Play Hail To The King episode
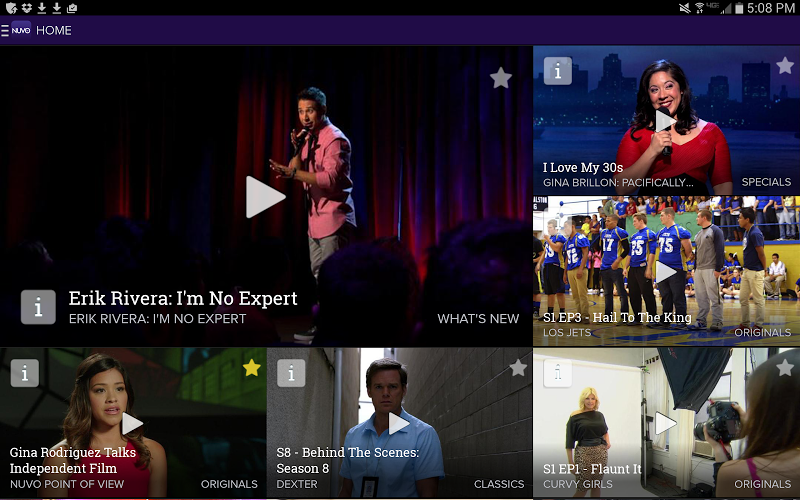This screenshot has width=800, height=500. coord(665,271)
